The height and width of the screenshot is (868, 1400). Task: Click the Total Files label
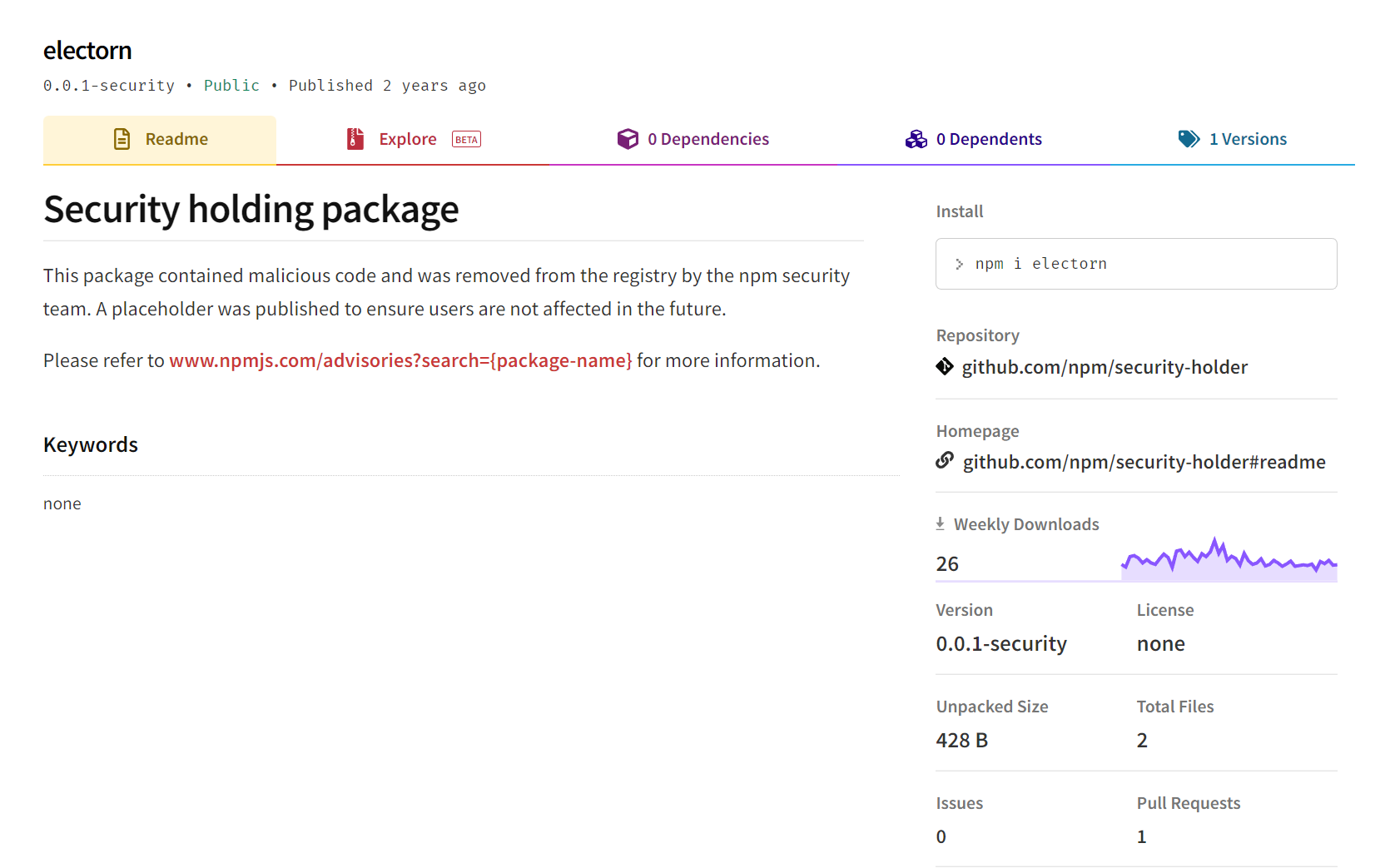[x=1175, y=707]
